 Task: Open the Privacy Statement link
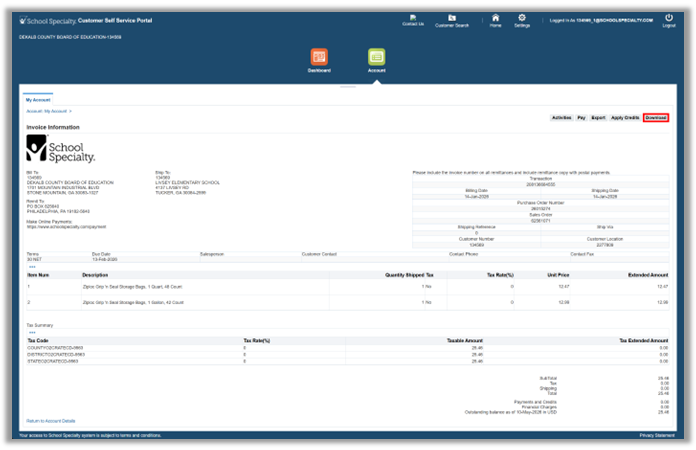(657, 435)
